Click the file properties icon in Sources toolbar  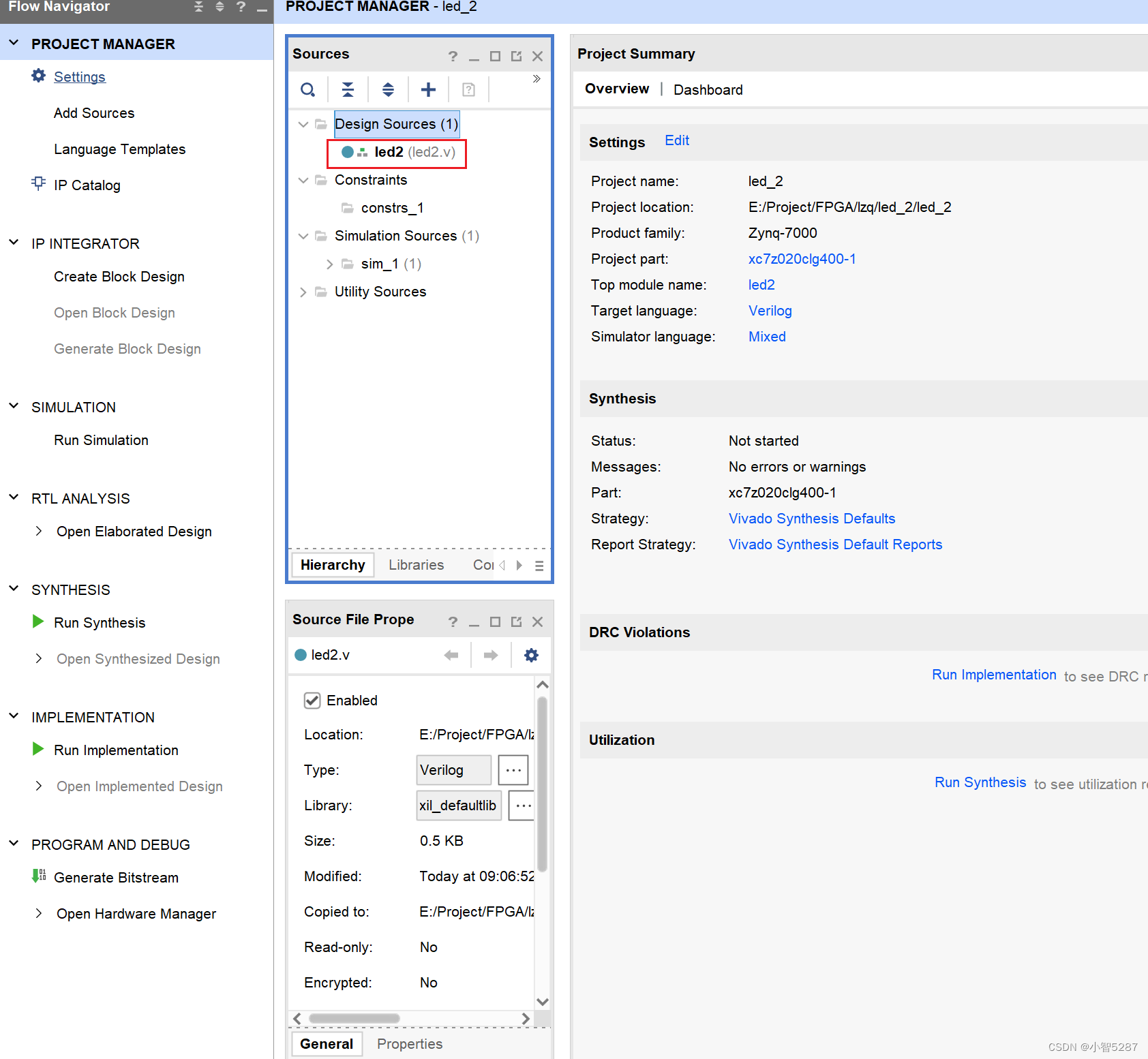click(x=468, y=89)
